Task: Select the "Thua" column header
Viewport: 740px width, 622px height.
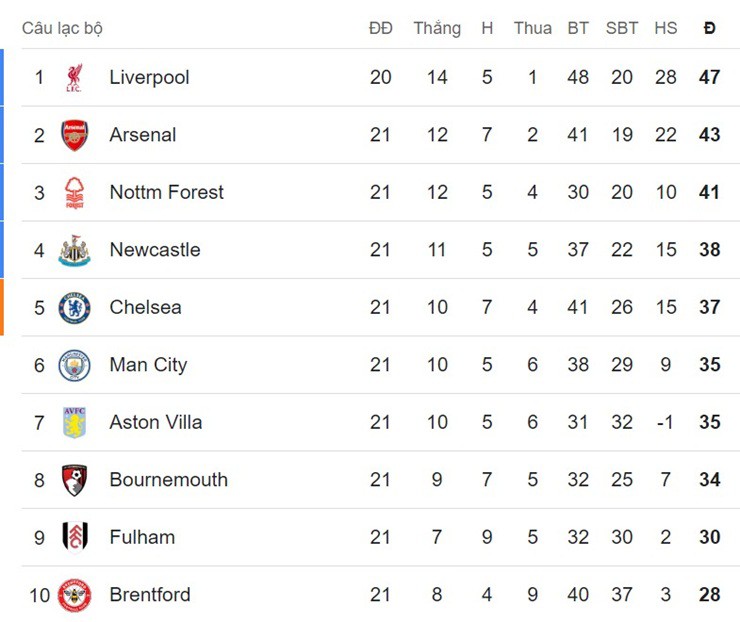Action: coord(532,28)
